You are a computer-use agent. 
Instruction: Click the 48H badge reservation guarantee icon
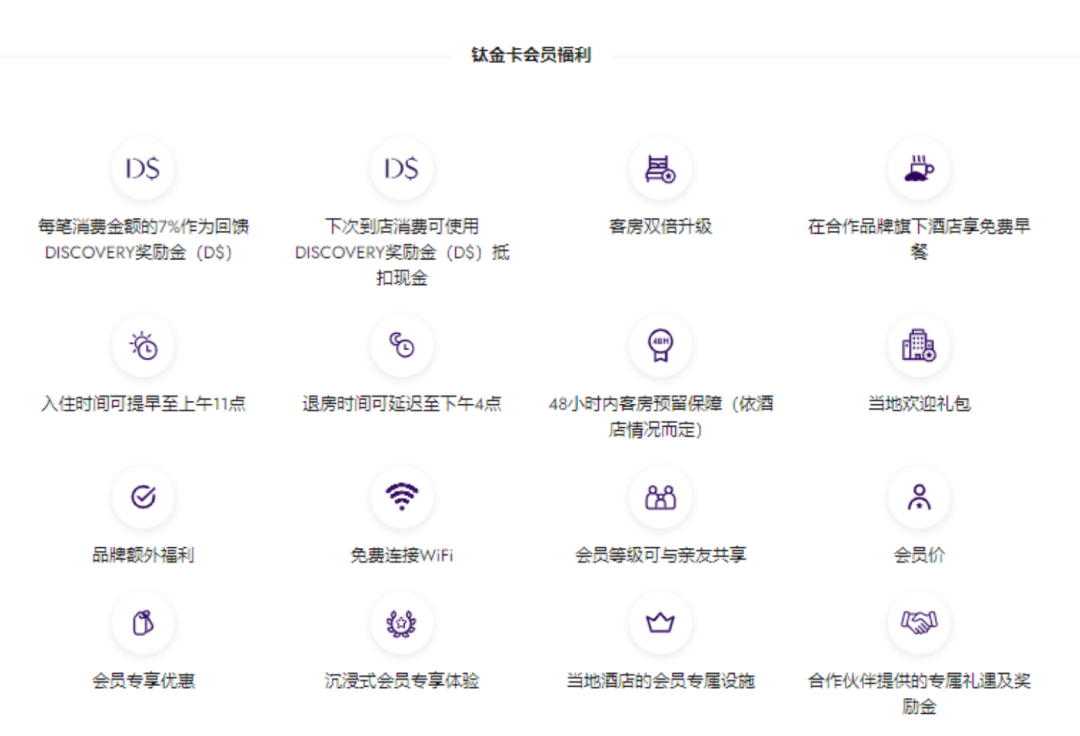point(659,345)
